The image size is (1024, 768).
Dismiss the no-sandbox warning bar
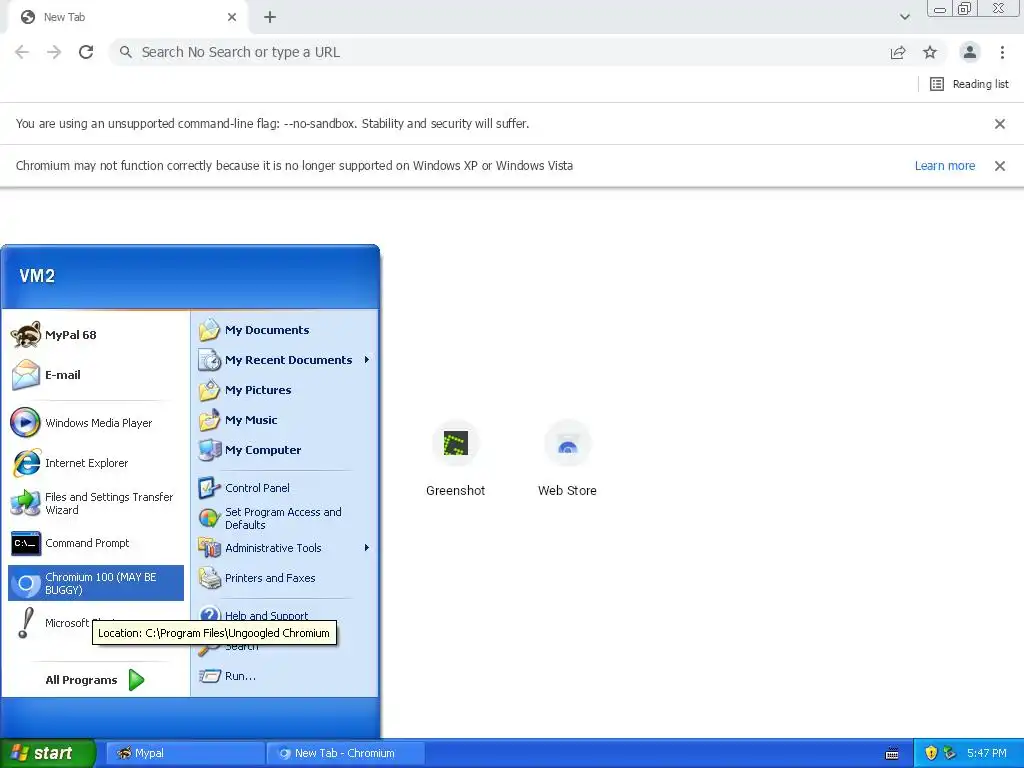coord(1000,123)
